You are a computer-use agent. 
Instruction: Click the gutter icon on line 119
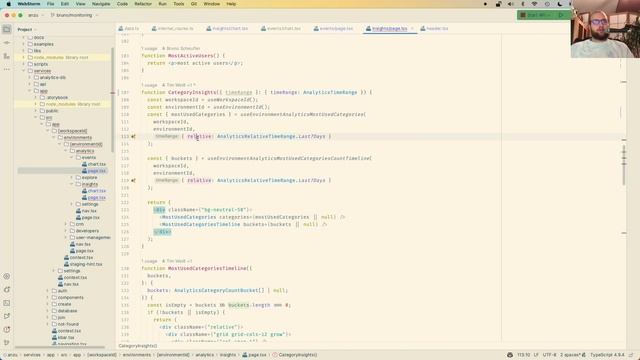coord(133,180)
